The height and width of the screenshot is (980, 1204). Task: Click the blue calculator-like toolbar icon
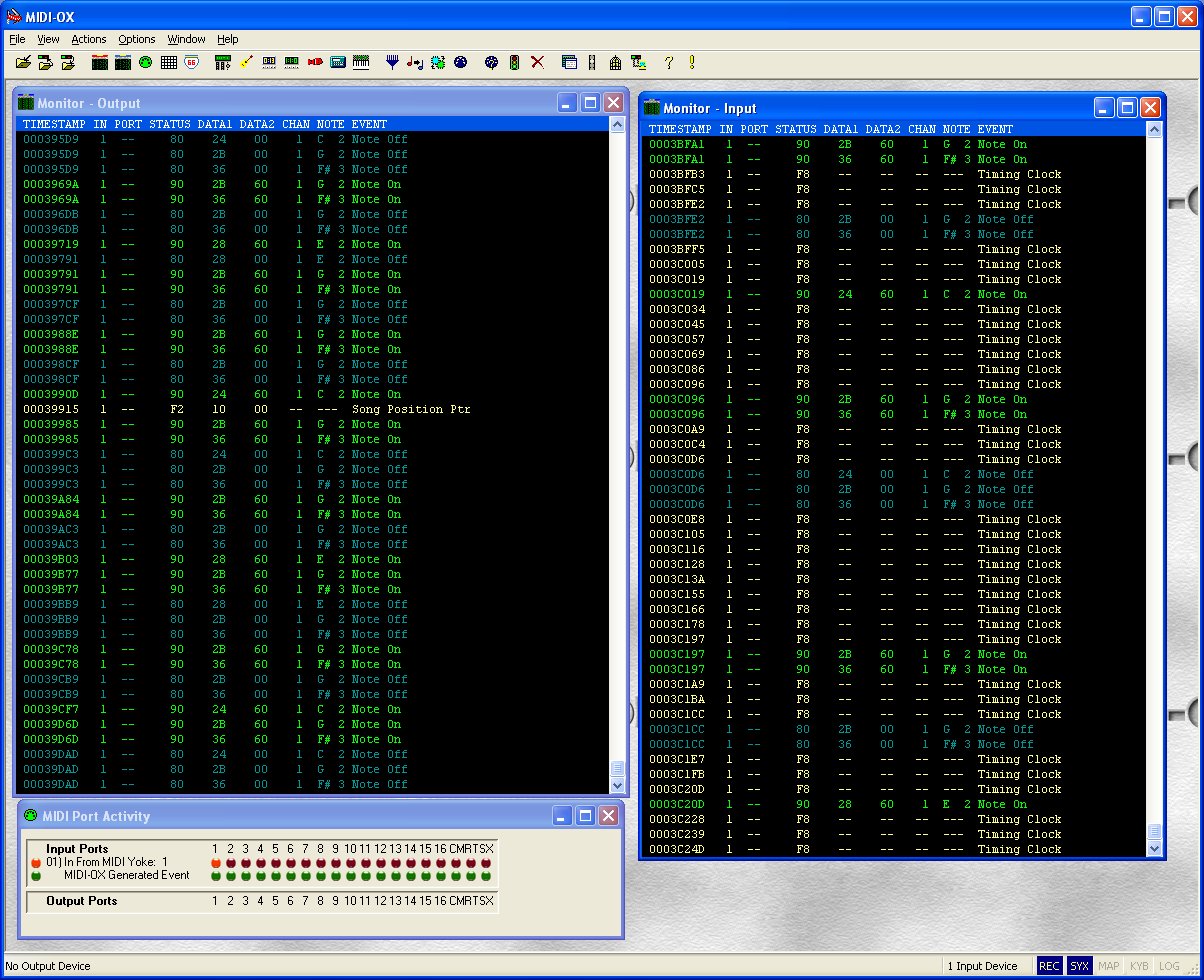point(338,62)
